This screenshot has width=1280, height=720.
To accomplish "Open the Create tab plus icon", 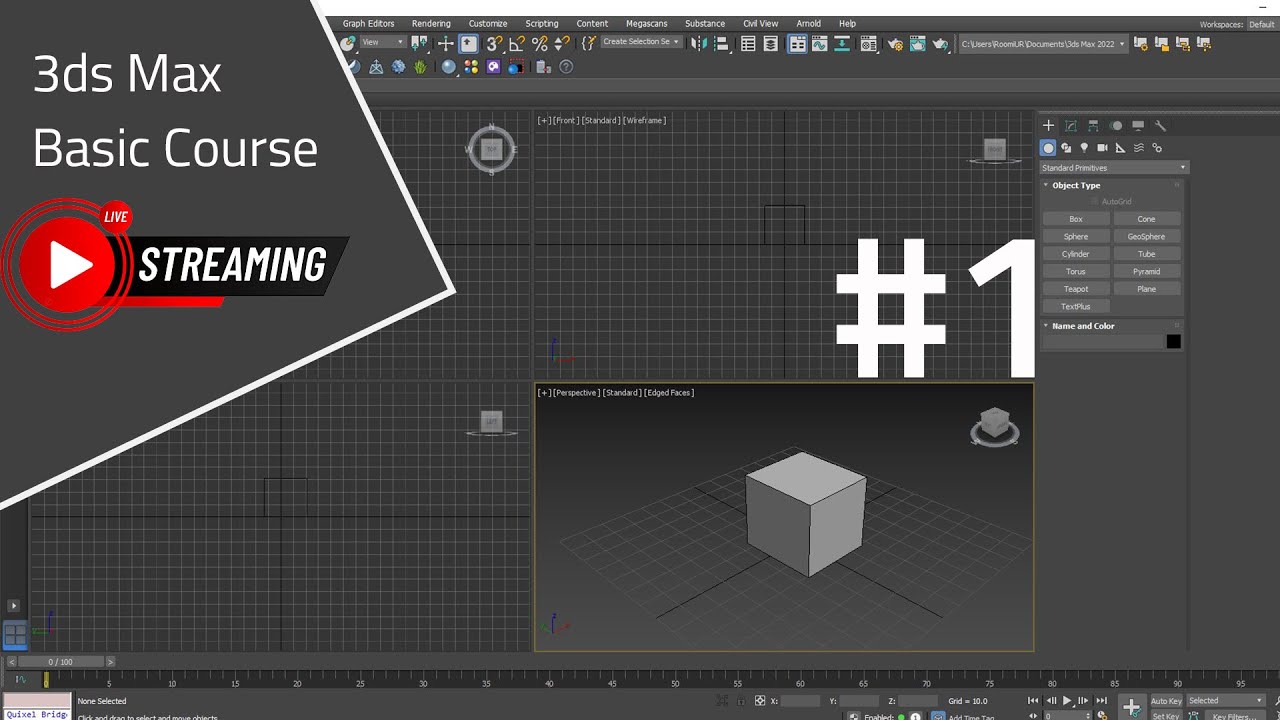I will coord(1048,126).
